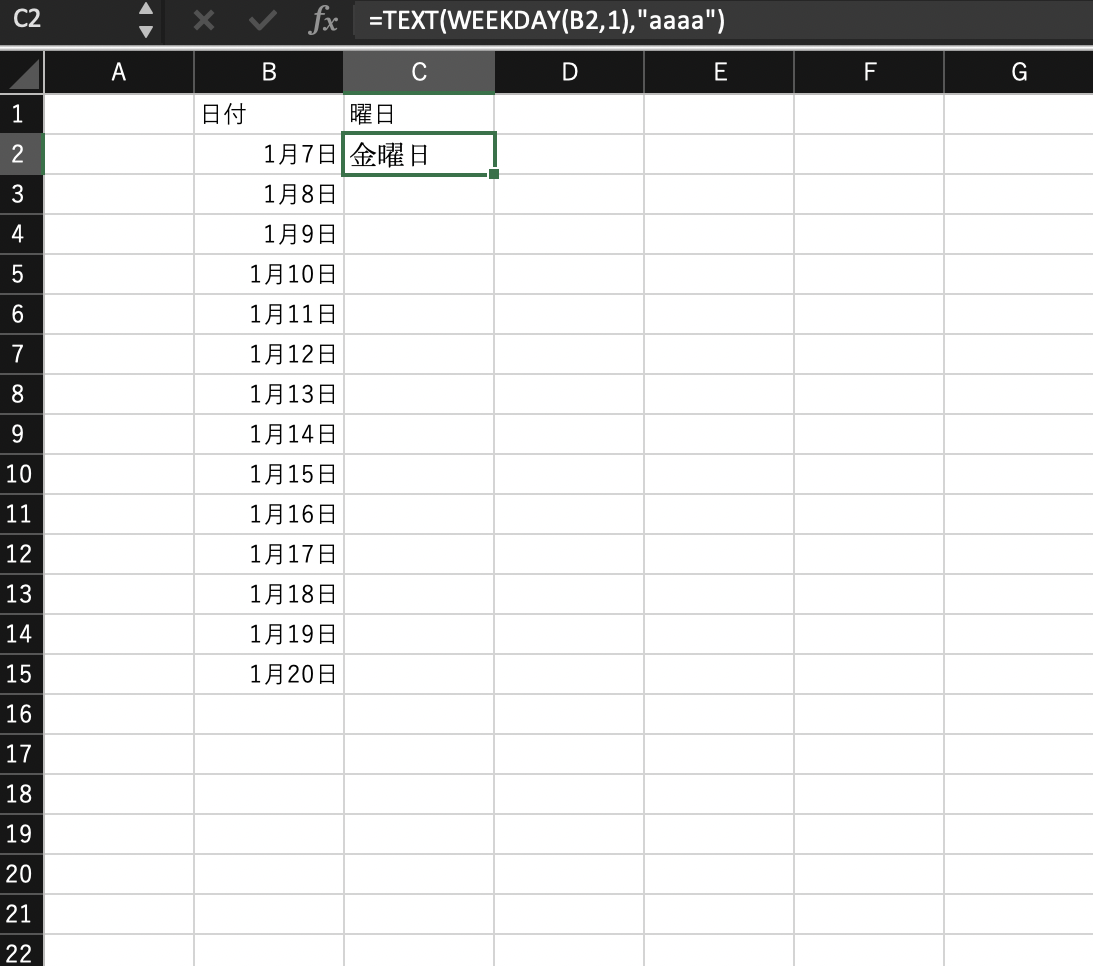
Task: Select the 1月9日 date cell
Action: [x=268, y=234]
